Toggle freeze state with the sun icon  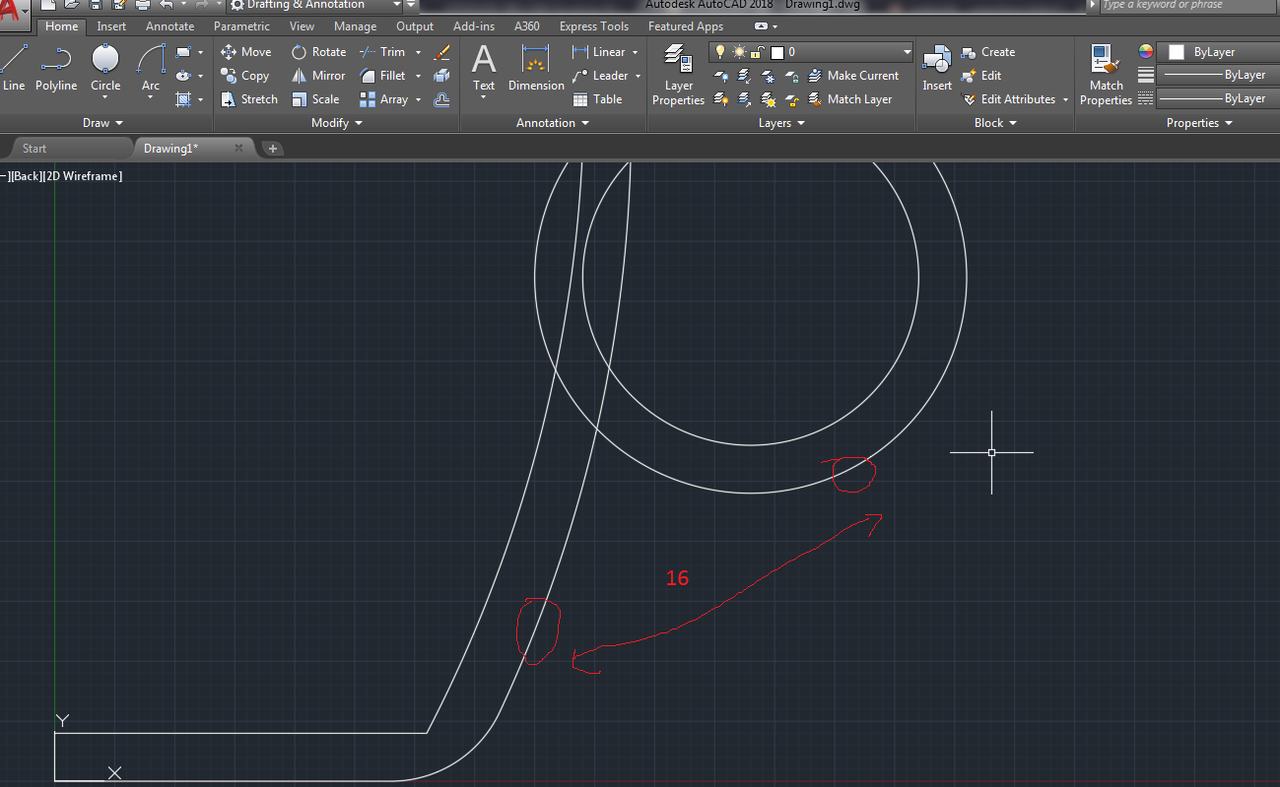737,51
